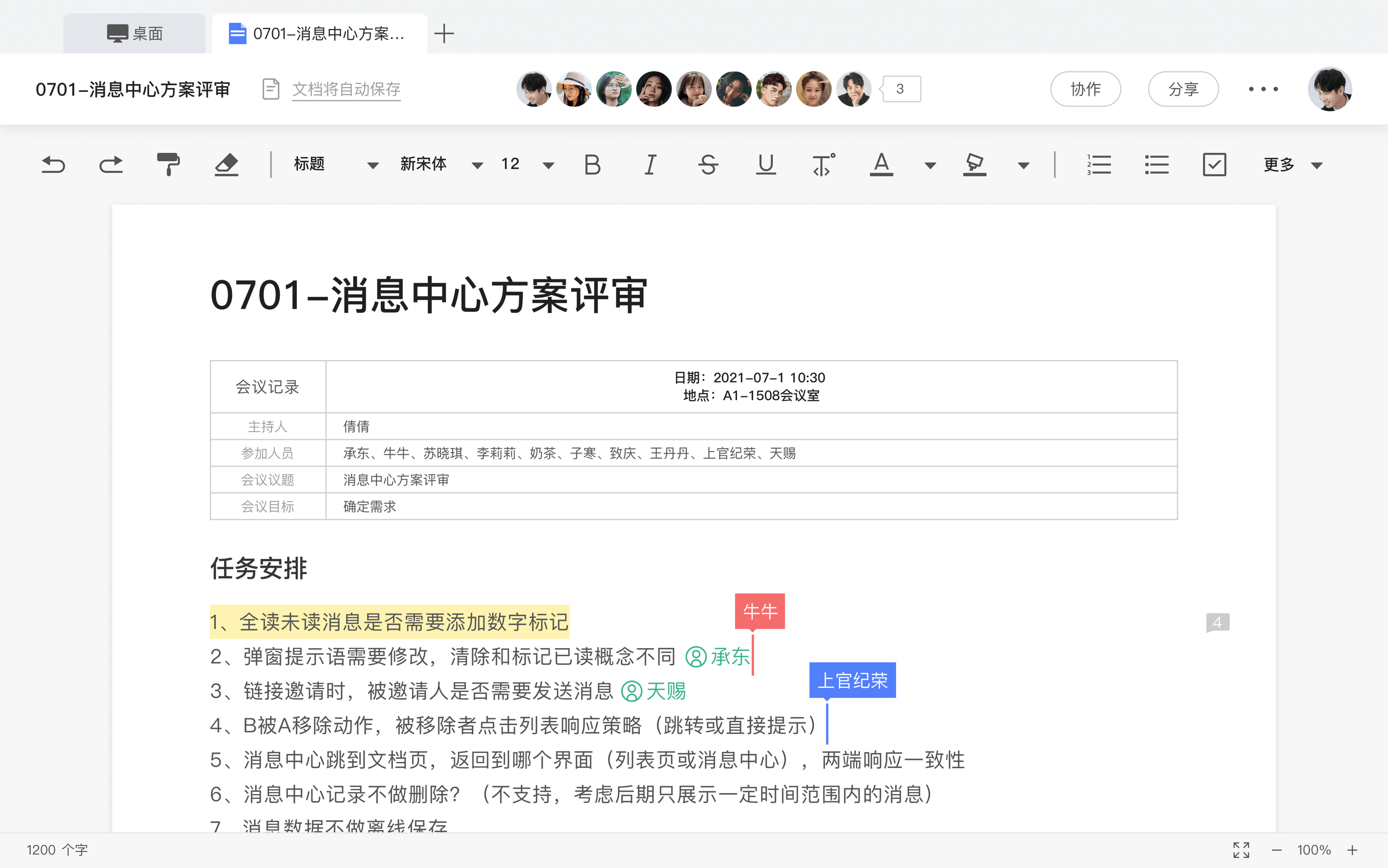Click the 协作 button
The width and height of the screenshot is (1388, 868).
(1085, 89)
